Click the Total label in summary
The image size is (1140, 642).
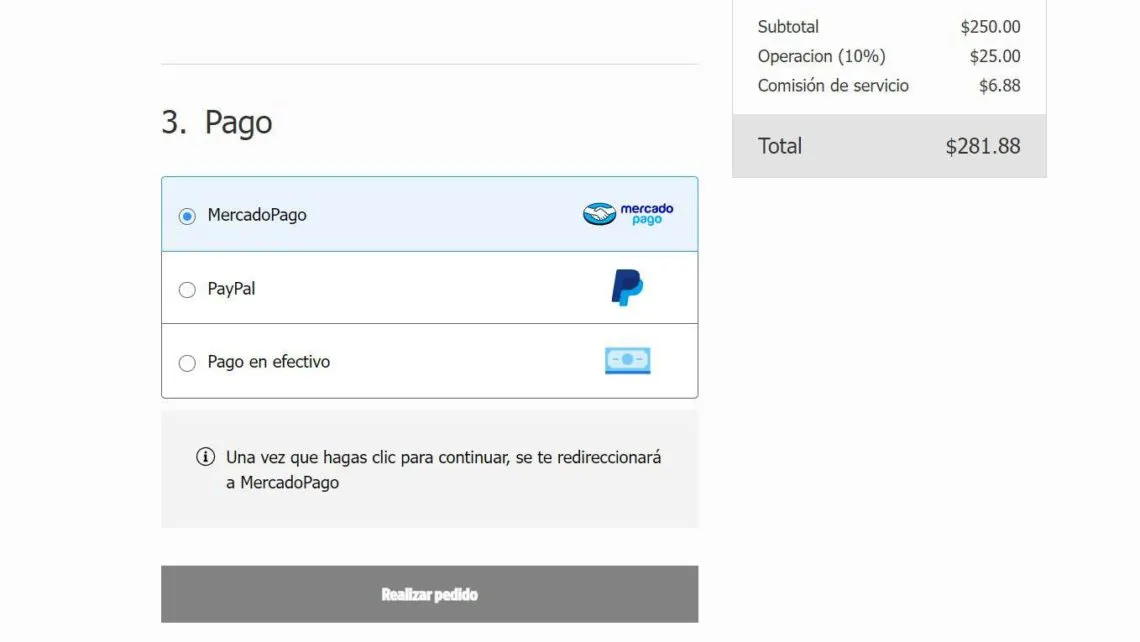(780, 146)
